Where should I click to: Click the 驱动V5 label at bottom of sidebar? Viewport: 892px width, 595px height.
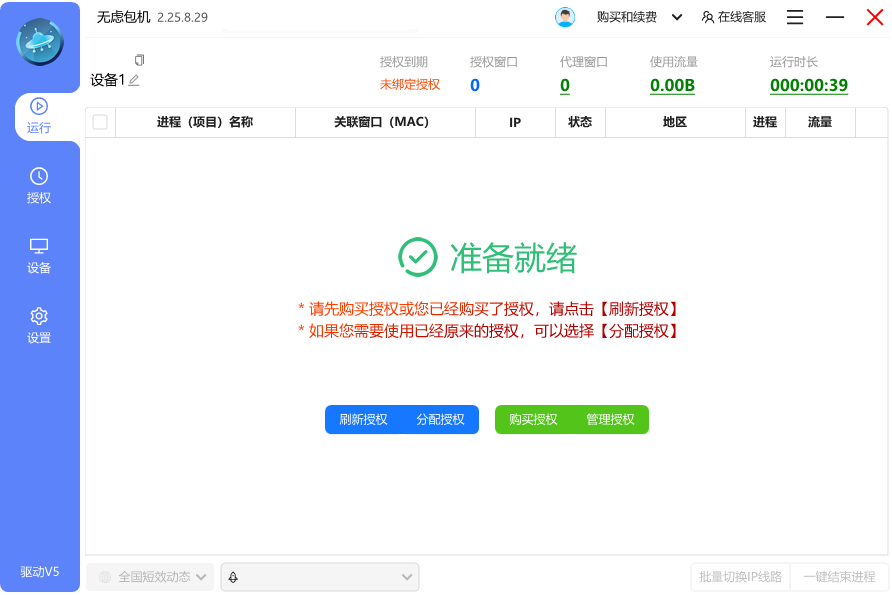point(38,571)
